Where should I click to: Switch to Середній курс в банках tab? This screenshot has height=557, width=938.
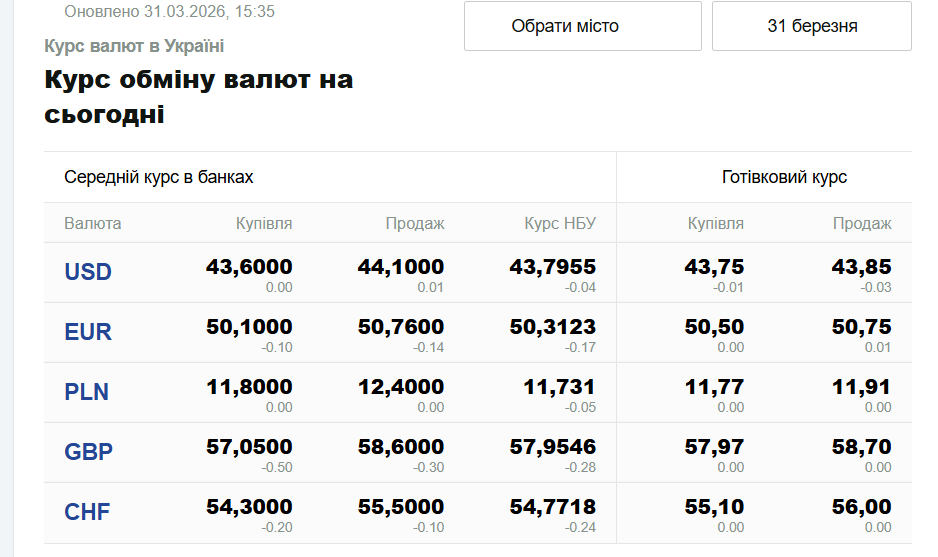(x=159, y=177)
